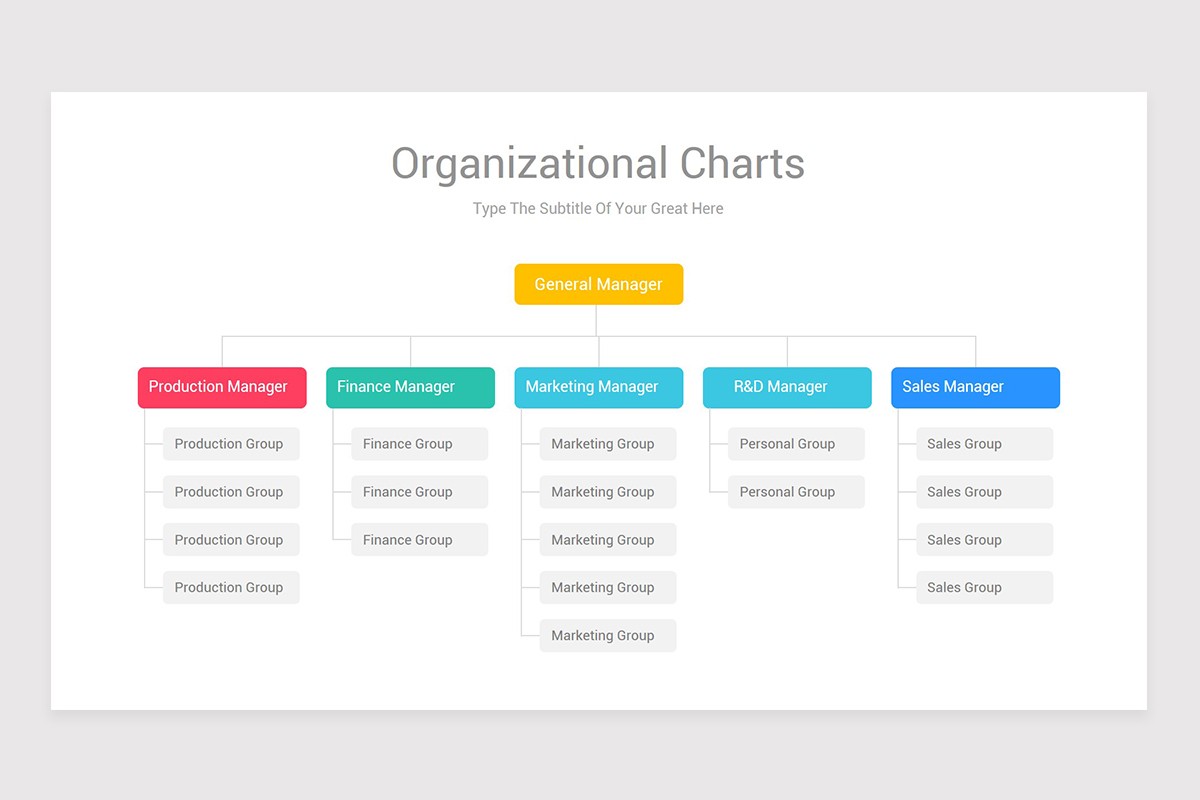This screenshot has width=1200, height=800.
Task: Select the last Sales Group box
Action: (x=984, y=587)
